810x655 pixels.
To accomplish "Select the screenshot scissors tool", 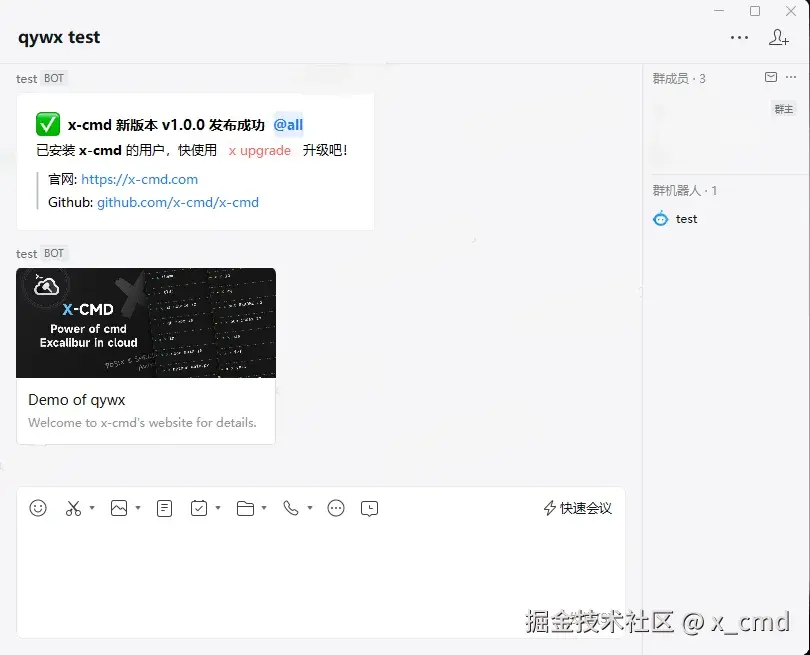I will (74, 508).
